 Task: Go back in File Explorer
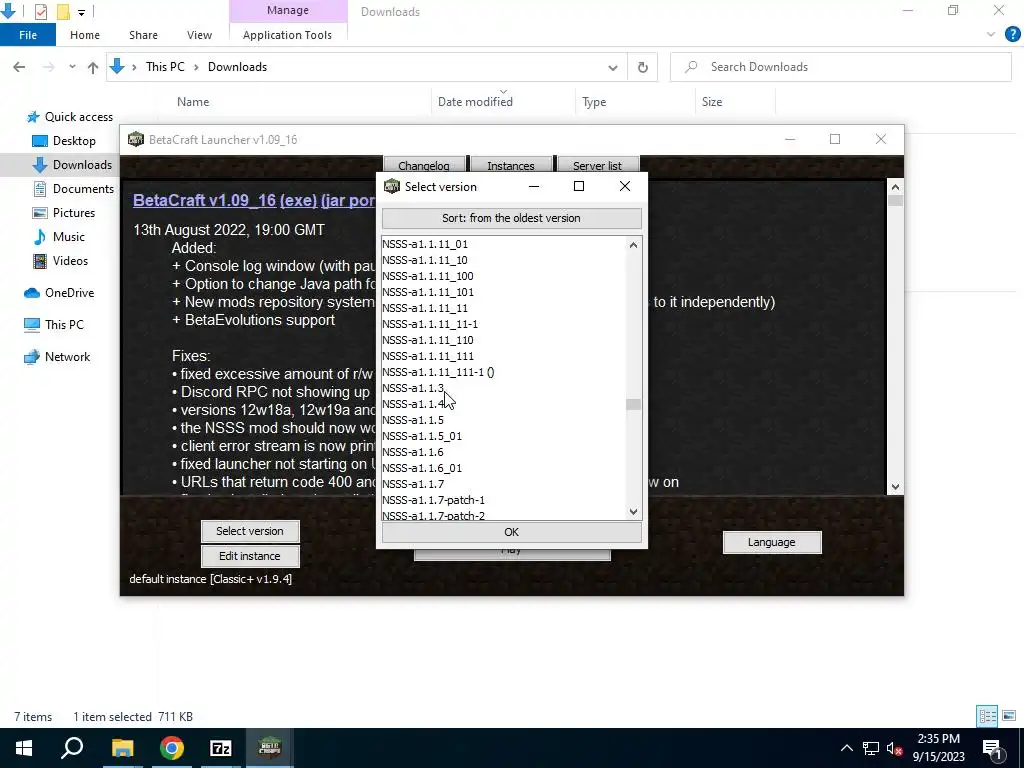coord(19,67)
